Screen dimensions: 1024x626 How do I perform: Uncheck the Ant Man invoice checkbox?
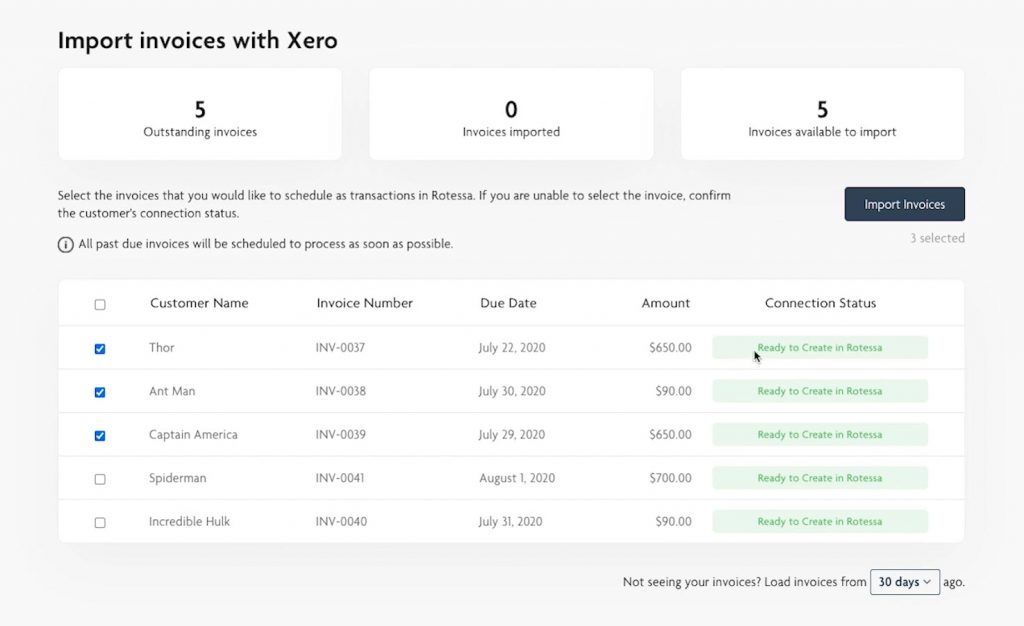100,392
